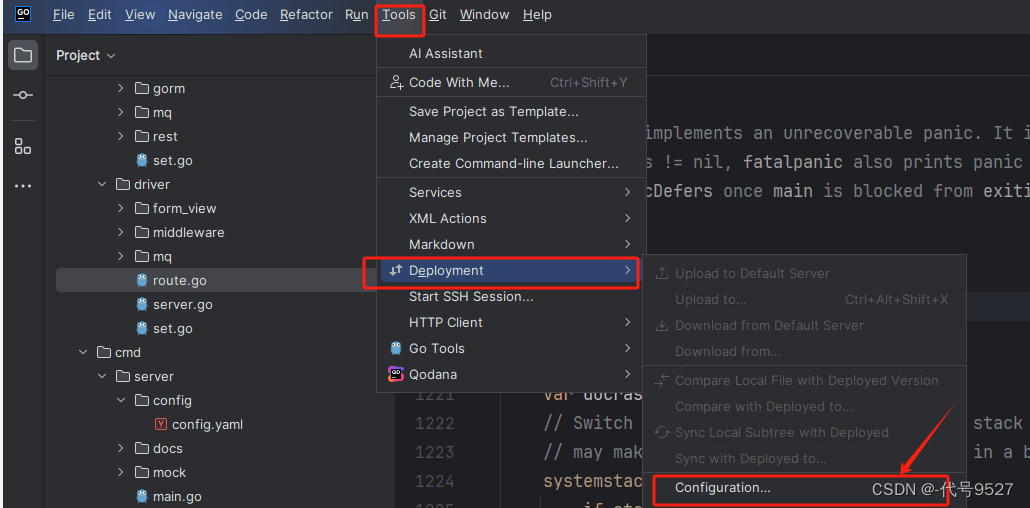This screenshot has height=508, width=1030.
Task: Select server.go in the project tree
Action: [183, 305]
